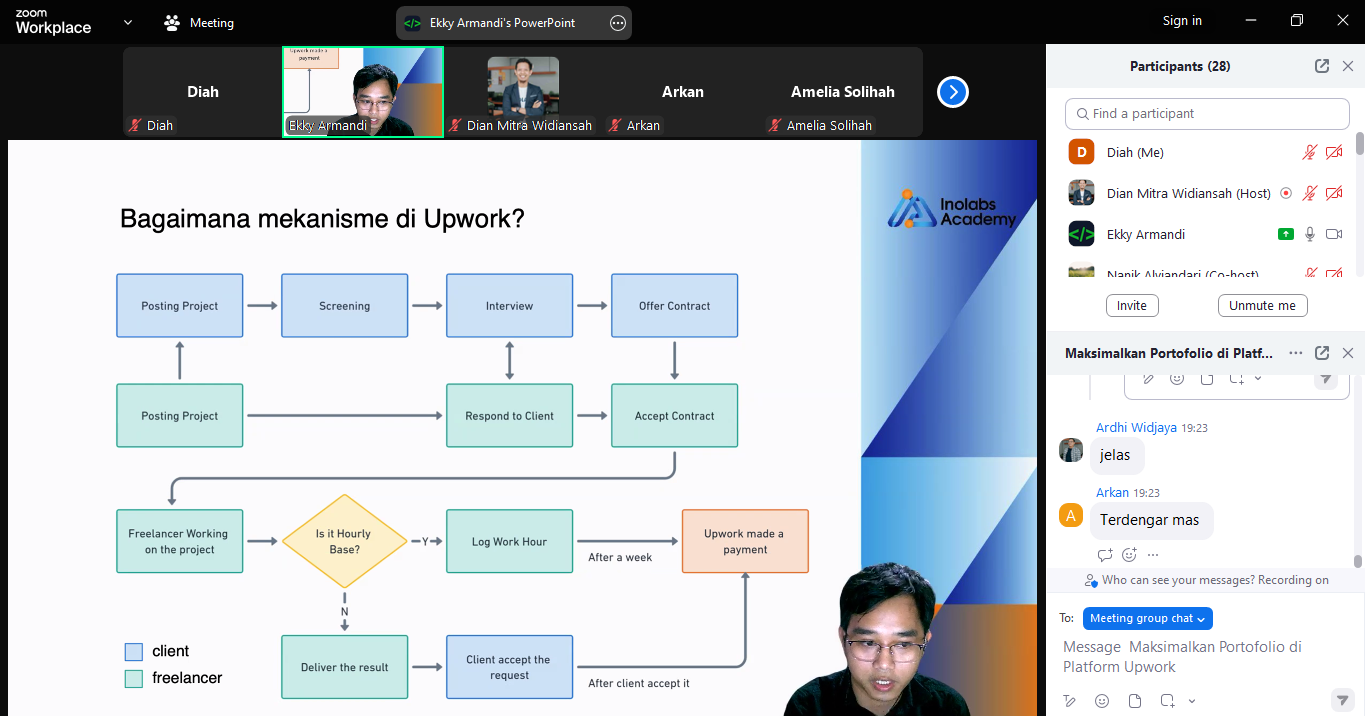
Task: Click Dian Mitra Widiansah muted microphone icon
Action: pos(1310,193)
